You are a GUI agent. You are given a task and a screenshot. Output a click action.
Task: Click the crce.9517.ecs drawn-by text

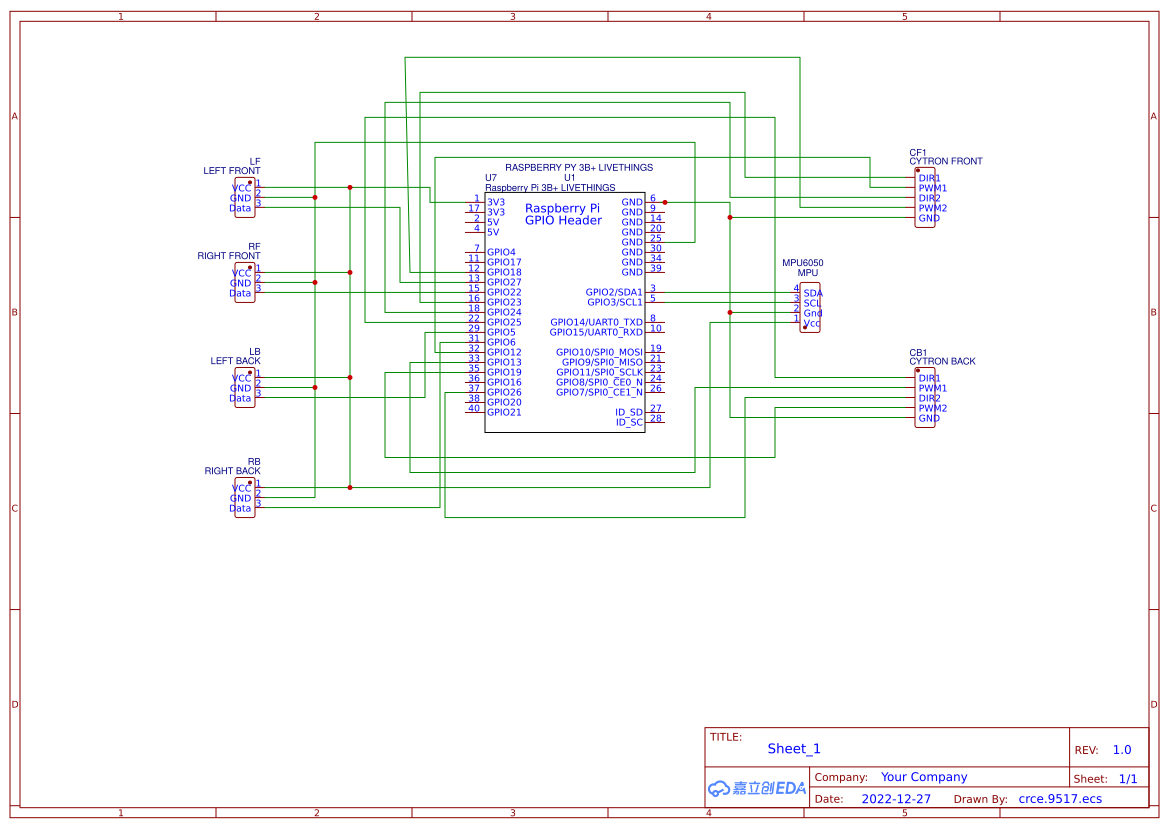[x=1060, y=799]
